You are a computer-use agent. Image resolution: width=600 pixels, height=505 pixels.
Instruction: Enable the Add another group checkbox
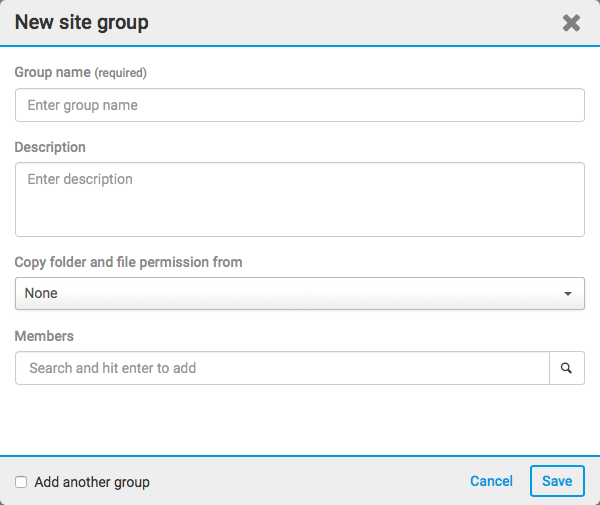pyautogui.click(x=21, y=482)
